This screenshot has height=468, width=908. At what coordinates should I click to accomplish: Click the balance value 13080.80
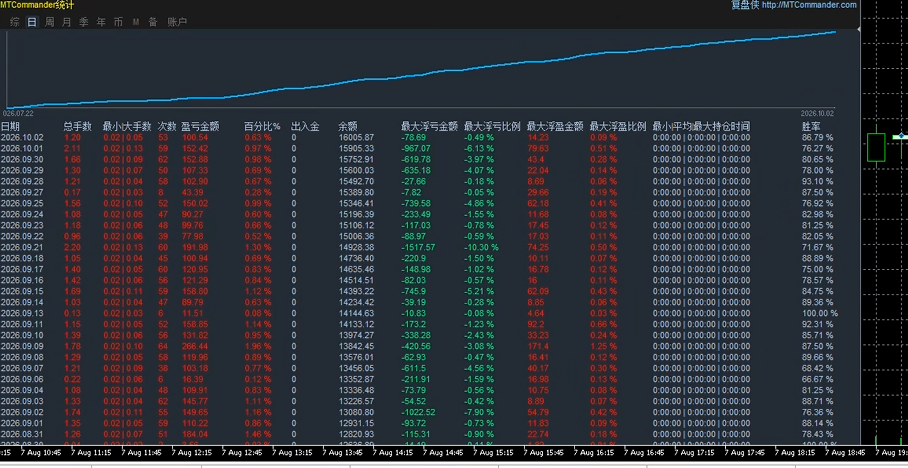pos(356,412)
